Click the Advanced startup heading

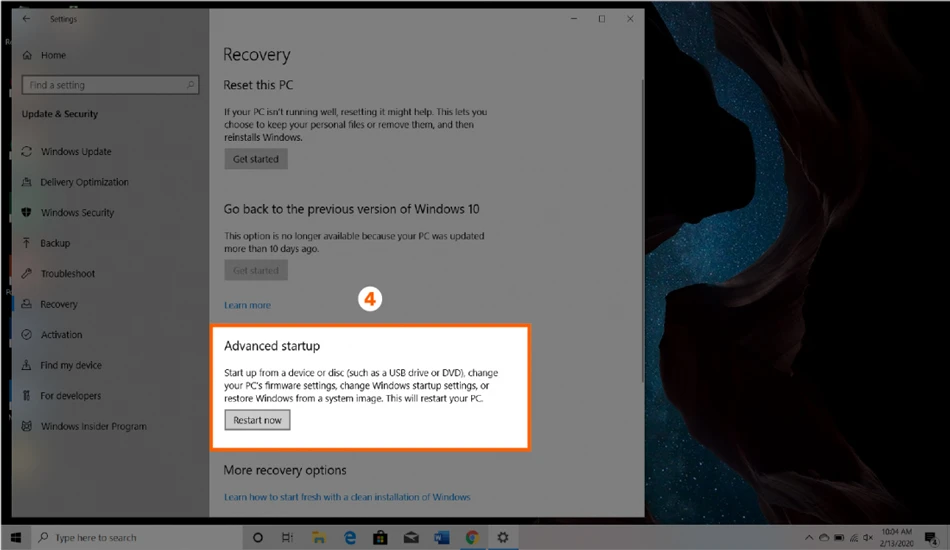(272, 346)
